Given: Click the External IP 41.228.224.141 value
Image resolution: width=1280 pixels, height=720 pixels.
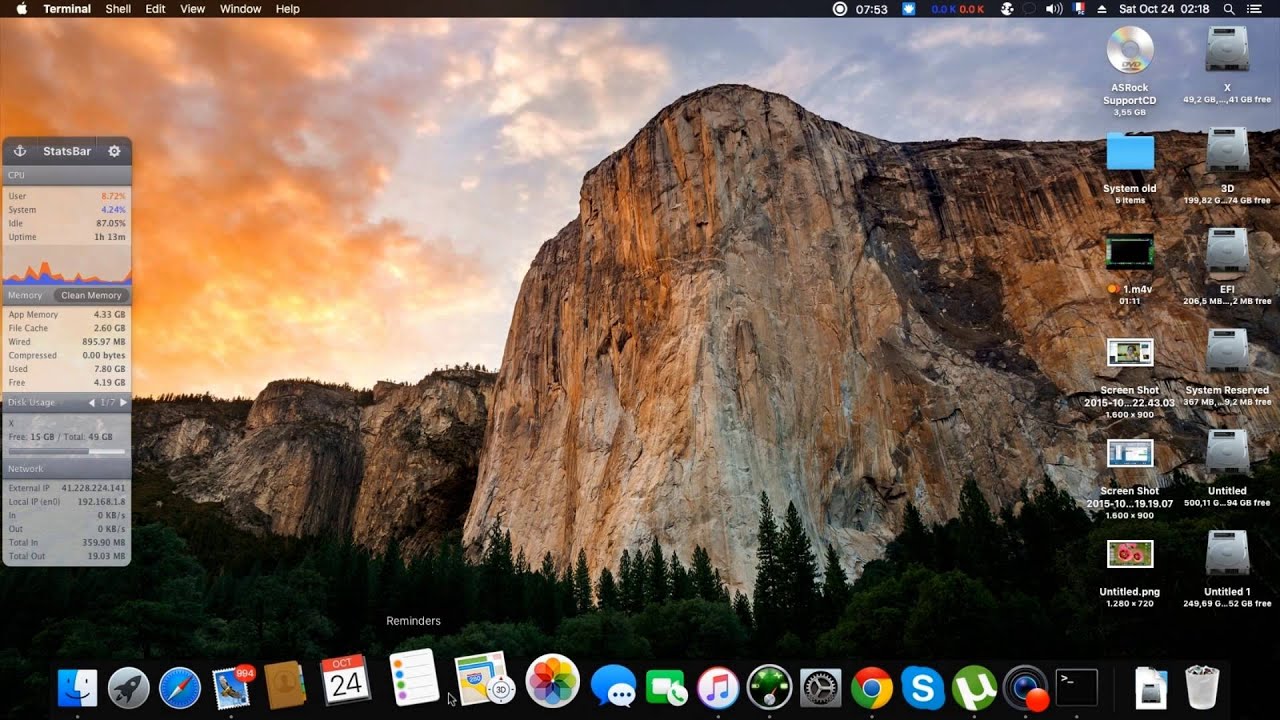Looking at the screenshot, I should 95,488.
